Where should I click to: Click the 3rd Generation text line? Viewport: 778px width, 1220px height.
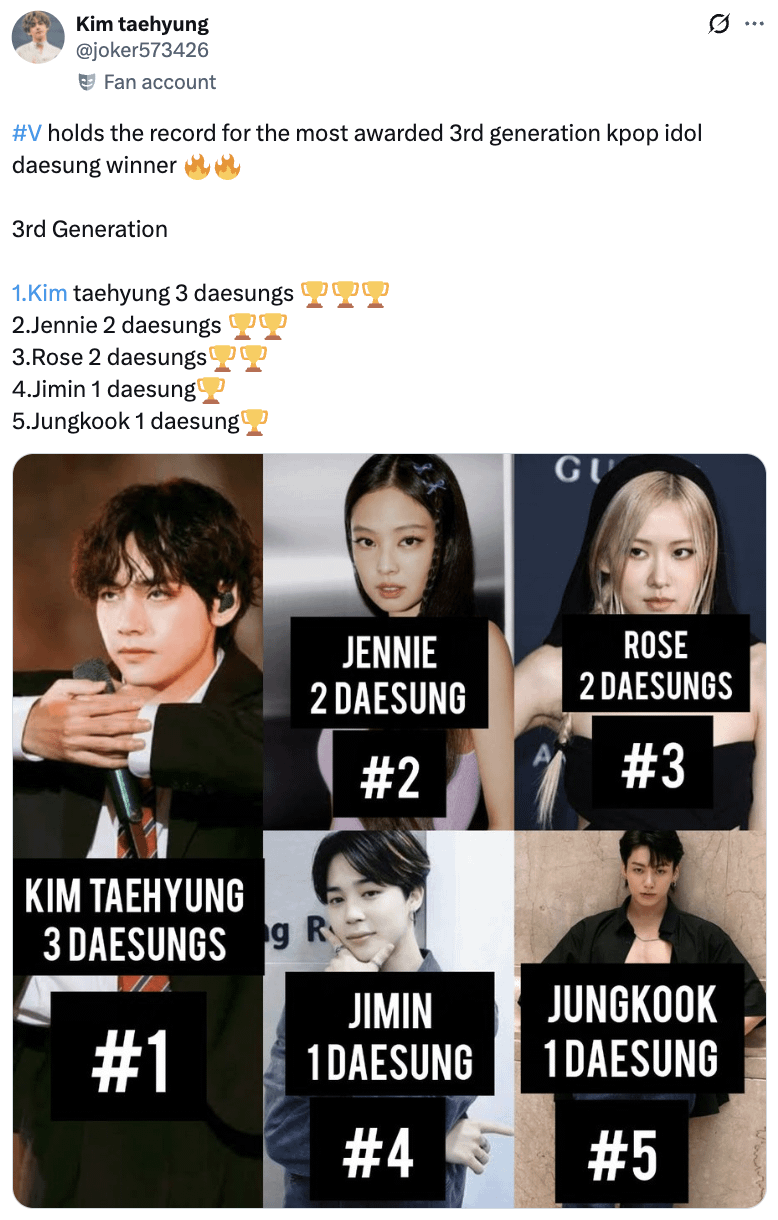pyautogui.click(x=90, y=229)
